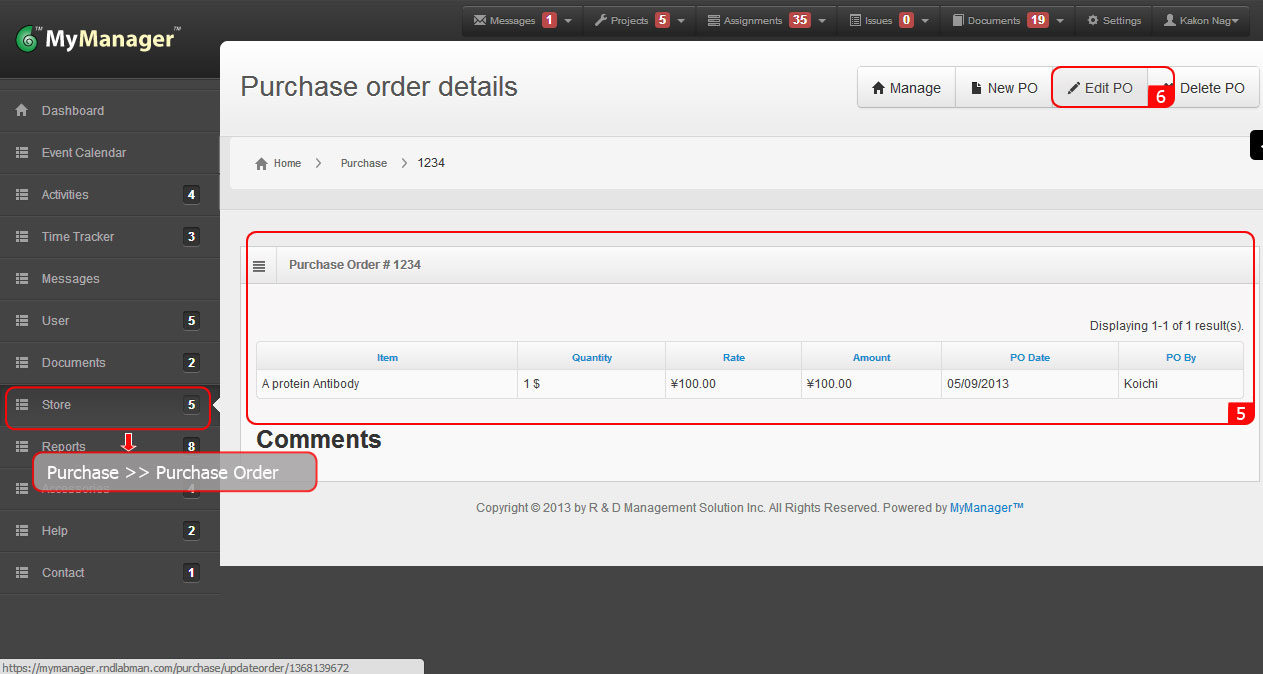Viewport: 1263px width, 674px height.
Task: Click the Settings gear icon
Action: pyautogui.click(x=1094, y=19)
